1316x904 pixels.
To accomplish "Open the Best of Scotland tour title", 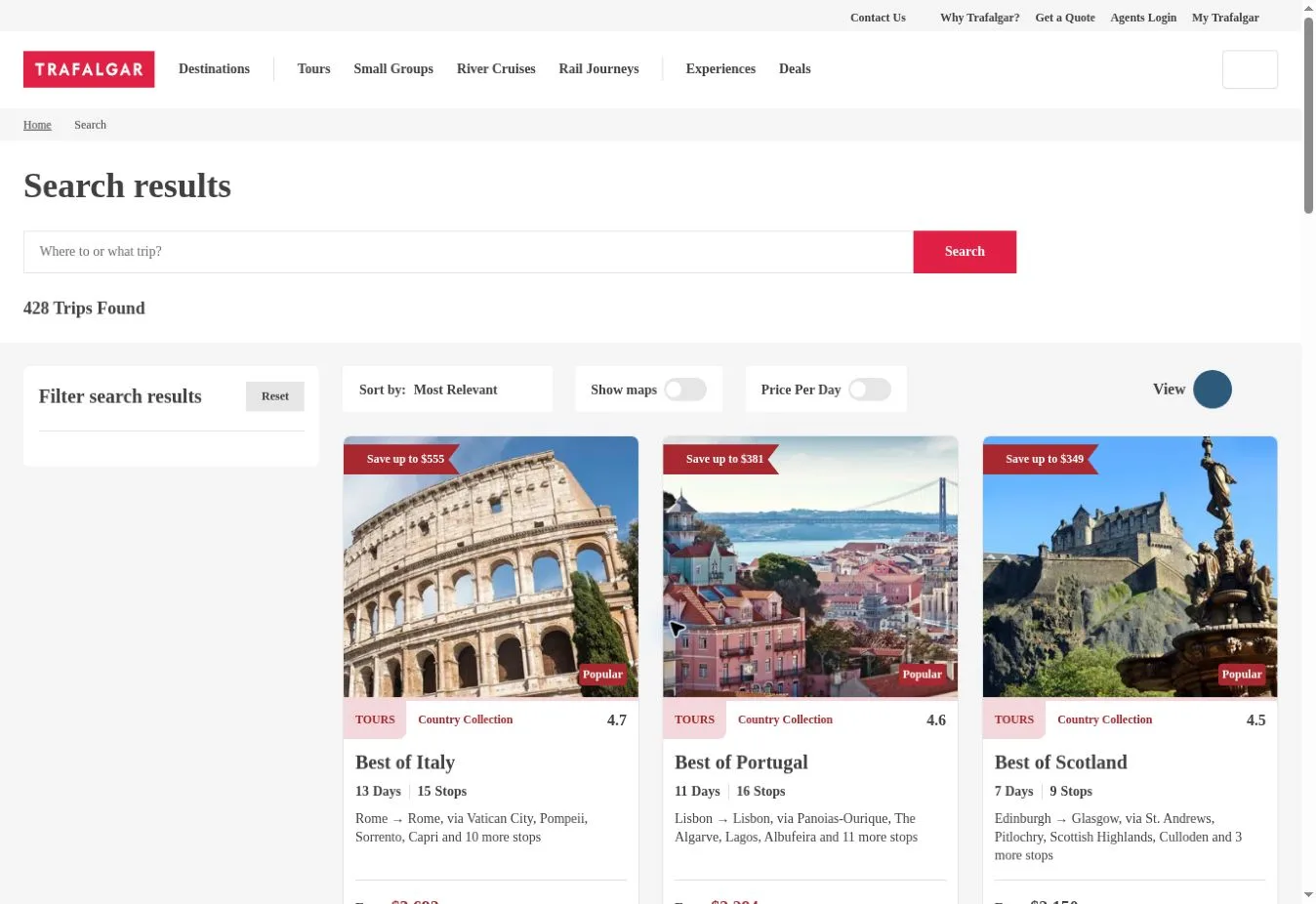I will click(x=1060, y=762).
